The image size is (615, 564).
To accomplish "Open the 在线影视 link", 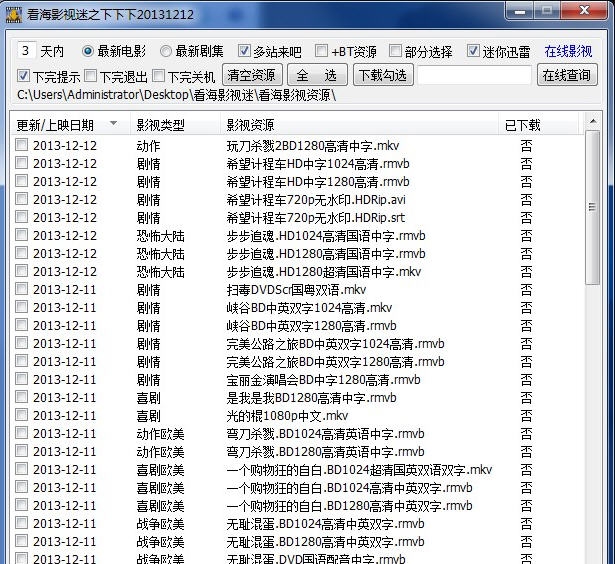I will pyautogui.click(x=568, y=51).
